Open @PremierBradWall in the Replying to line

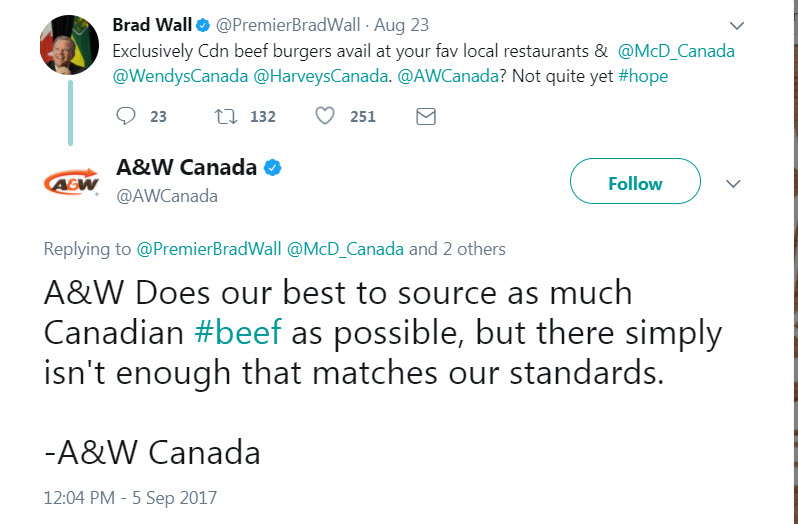208,249
